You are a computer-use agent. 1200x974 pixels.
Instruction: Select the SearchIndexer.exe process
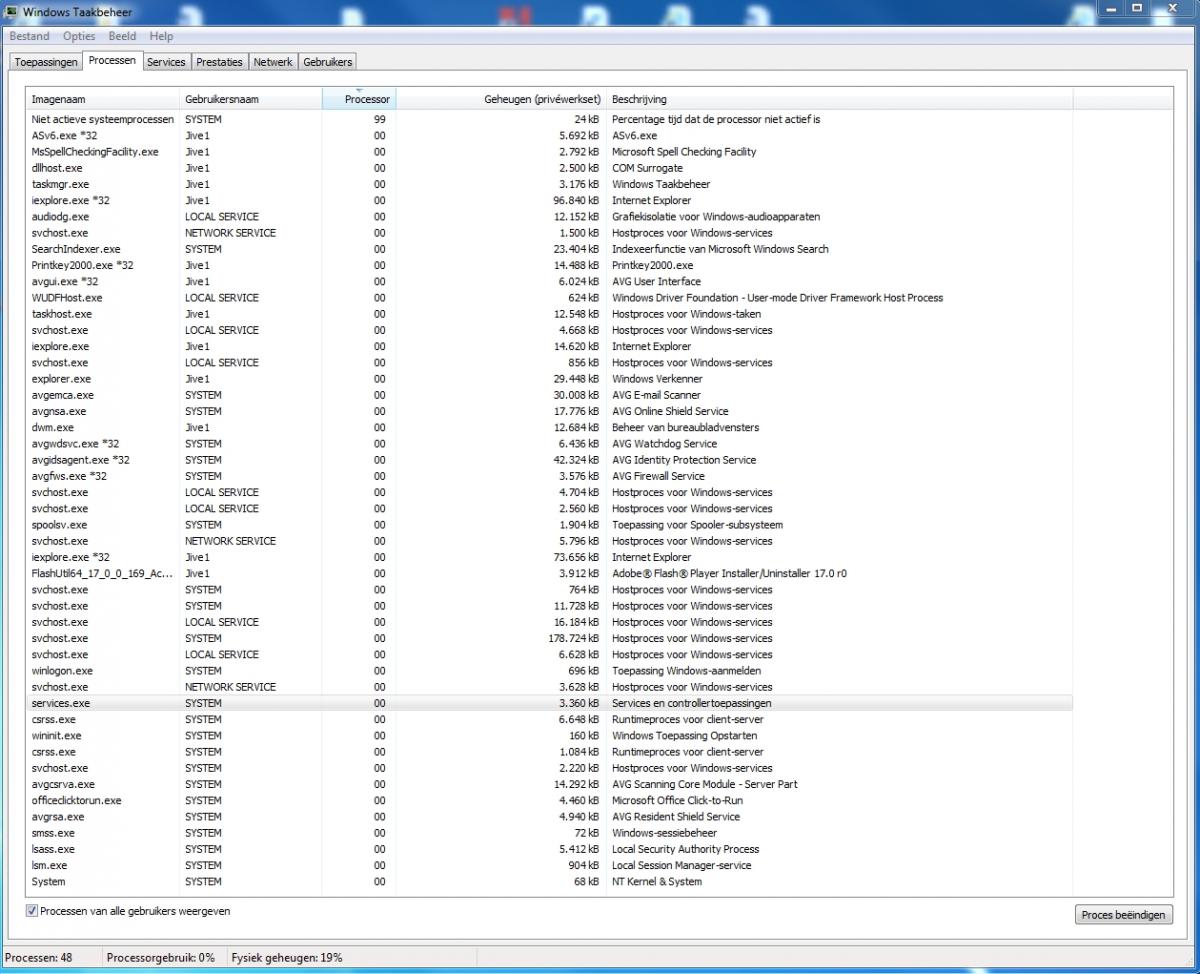pyautogui.click(x=550, y=249)
